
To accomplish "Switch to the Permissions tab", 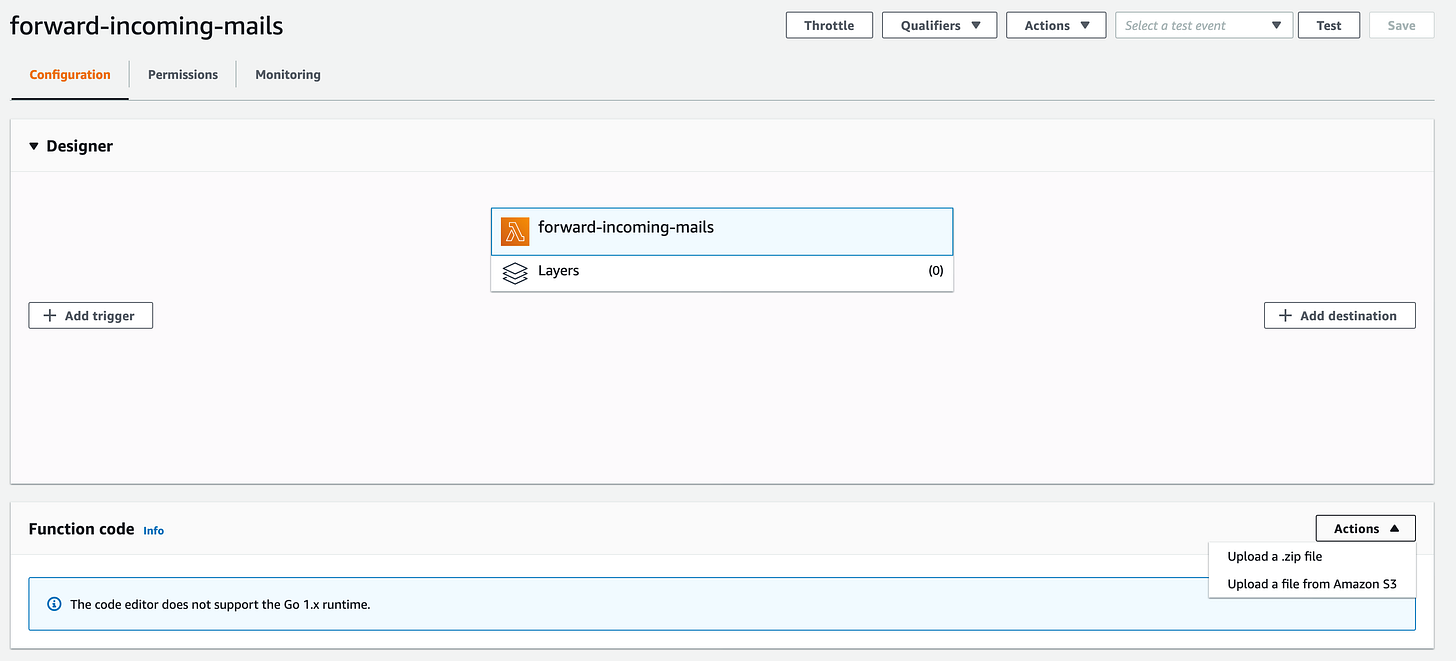I will point(183,75).
